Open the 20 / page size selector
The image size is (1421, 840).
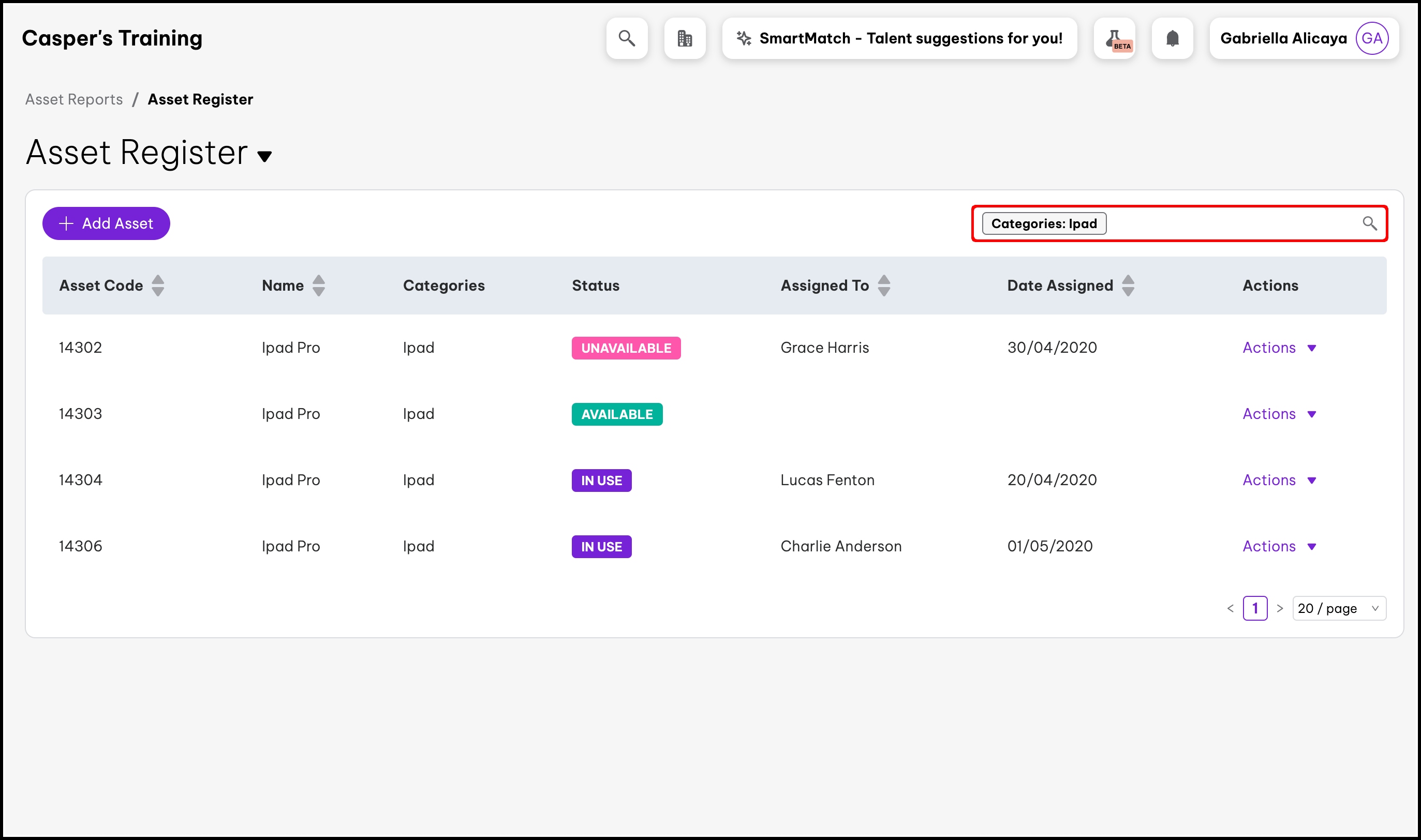tap(1338, 608)
